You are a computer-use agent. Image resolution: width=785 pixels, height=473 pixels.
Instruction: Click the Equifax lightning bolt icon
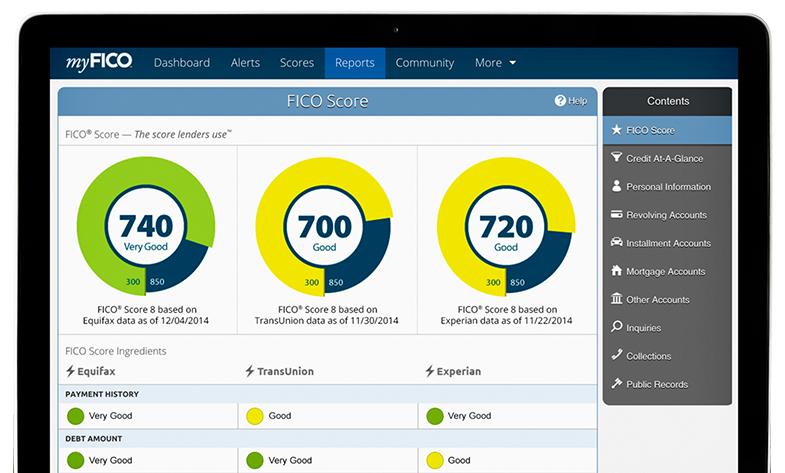71,371
